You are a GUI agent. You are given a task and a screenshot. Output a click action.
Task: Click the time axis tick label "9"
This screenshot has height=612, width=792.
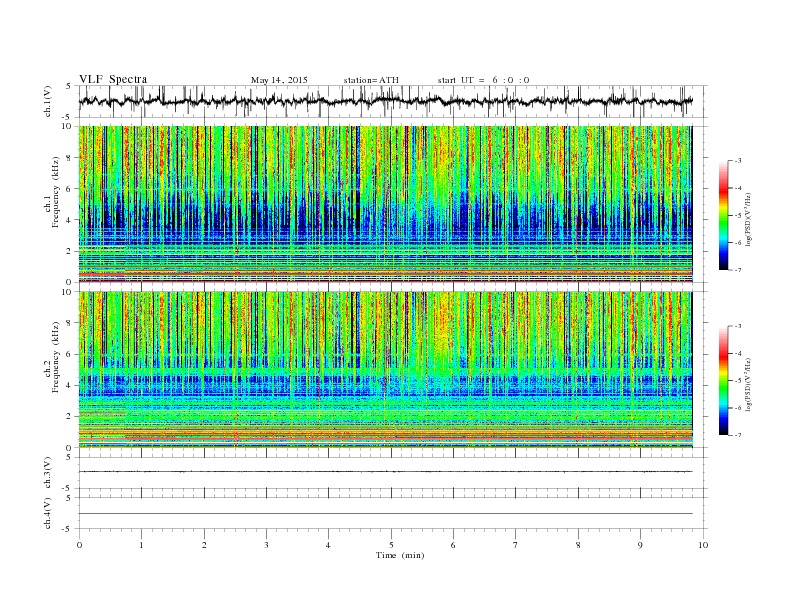point(640,545)
